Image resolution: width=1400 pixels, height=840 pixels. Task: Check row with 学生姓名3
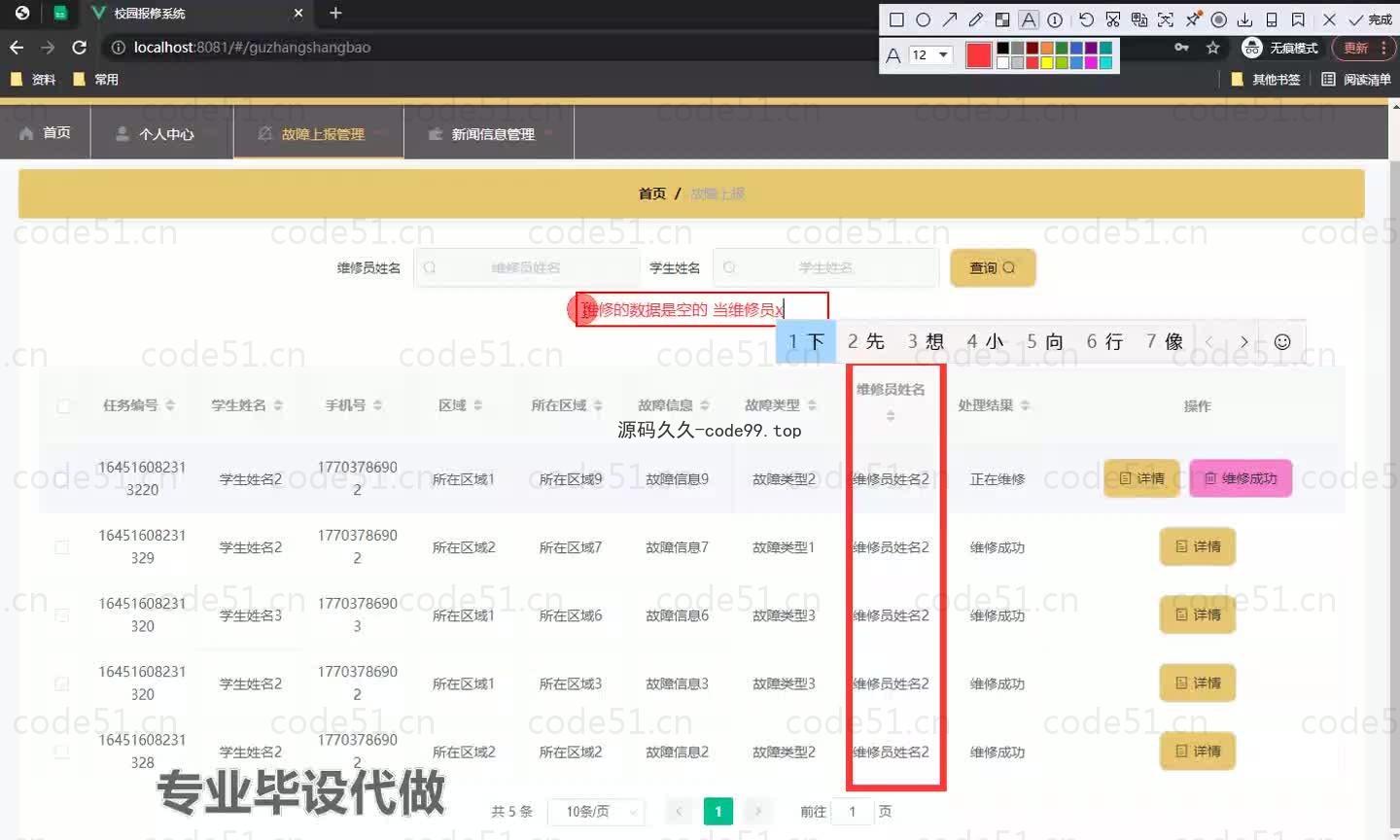coord(62,614)
